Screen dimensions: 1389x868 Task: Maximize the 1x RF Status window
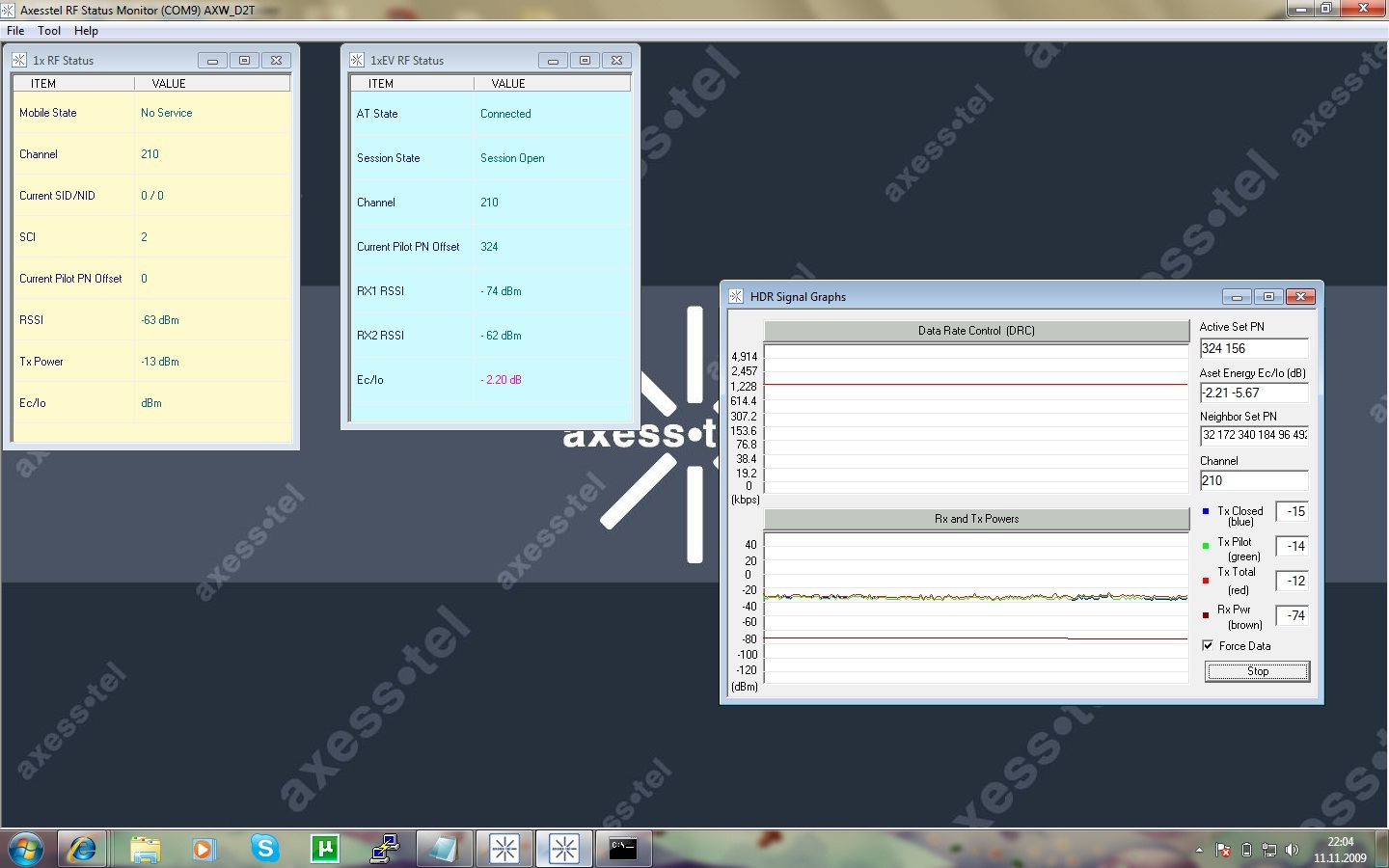pos(244,60)
